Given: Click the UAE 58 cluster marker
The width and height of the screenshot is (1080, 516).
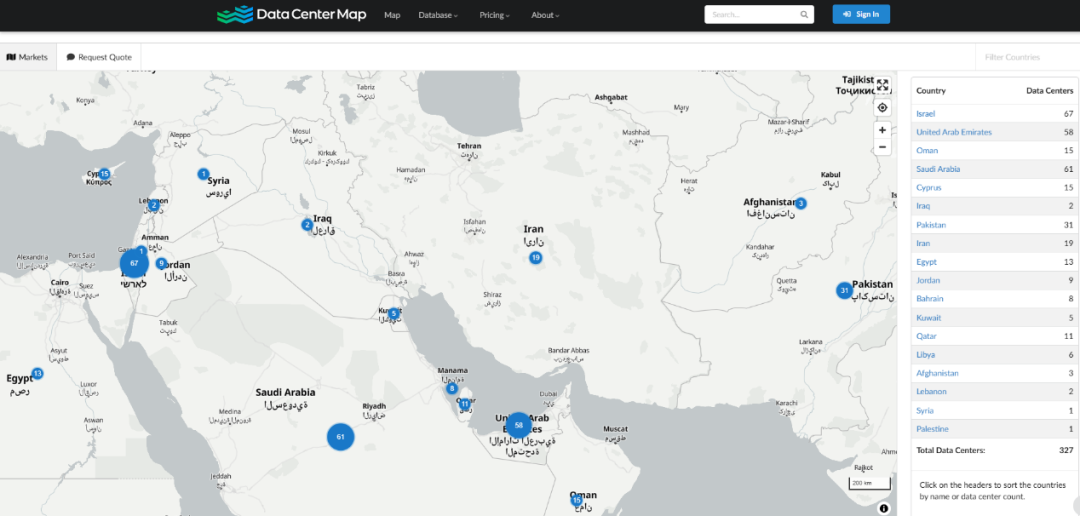Looking at the screenshot, I should 519,425.
